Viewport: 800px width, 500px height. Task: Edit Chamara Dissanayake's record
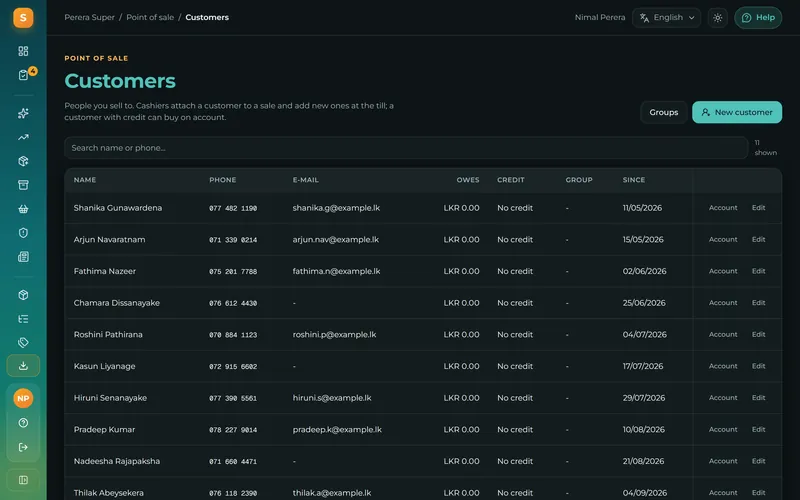point(759,303)
